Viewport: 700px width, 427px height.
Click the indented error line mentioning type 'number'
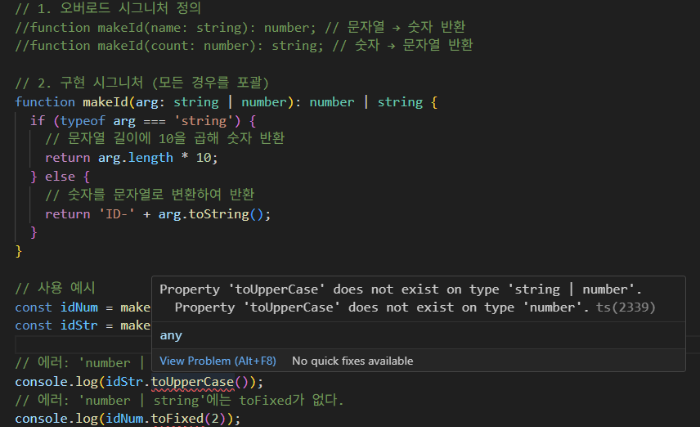tap(382, 307)
